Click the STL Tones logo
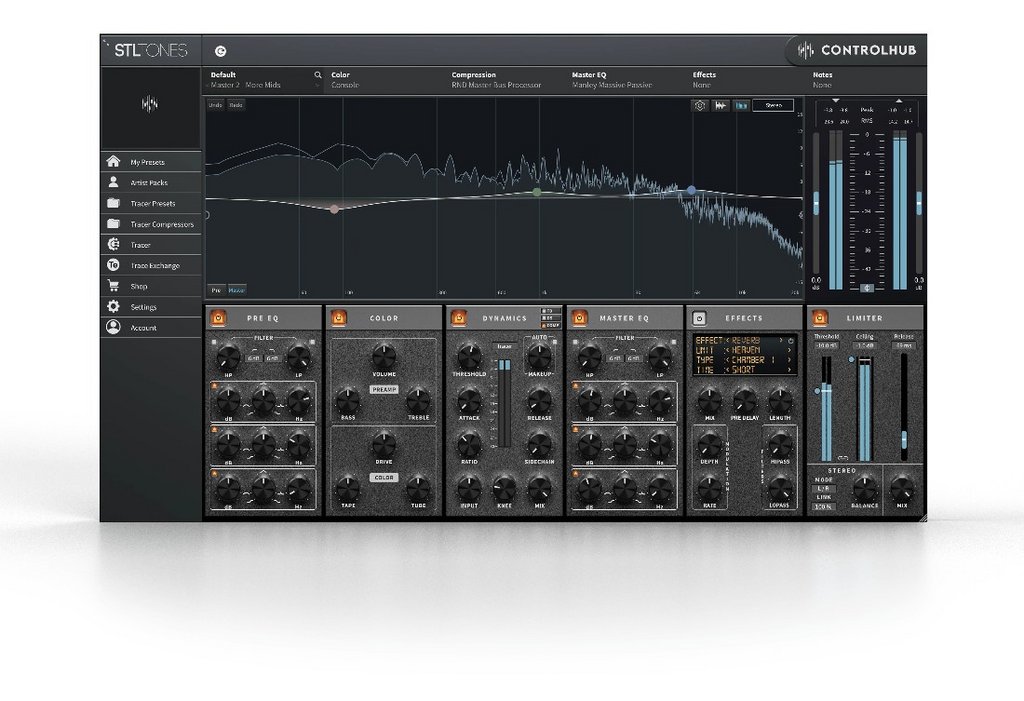The width and height of the screenshot is (1024, 701). pos(151,50)
